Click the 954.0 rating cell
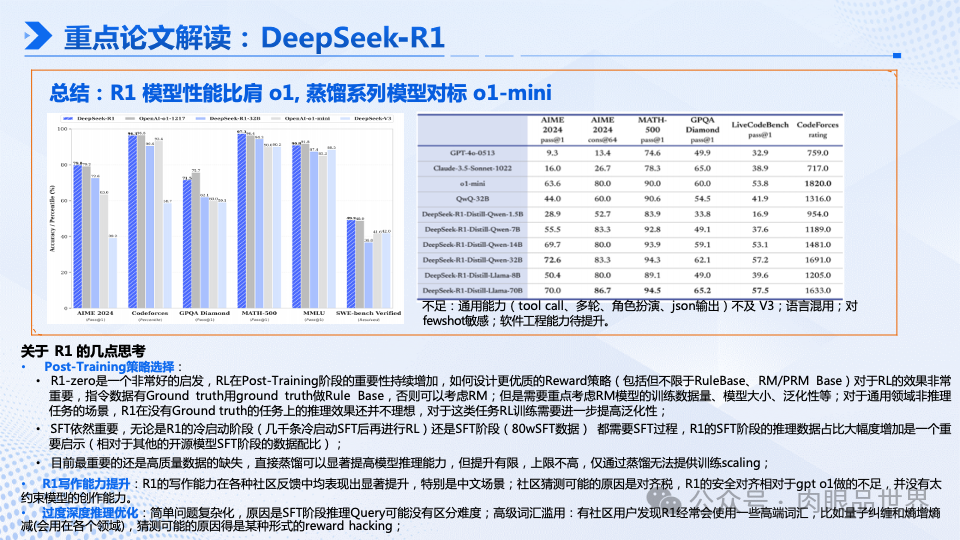Image resolution: width=960 pixels, height=540 pixels. pos(817,214)
